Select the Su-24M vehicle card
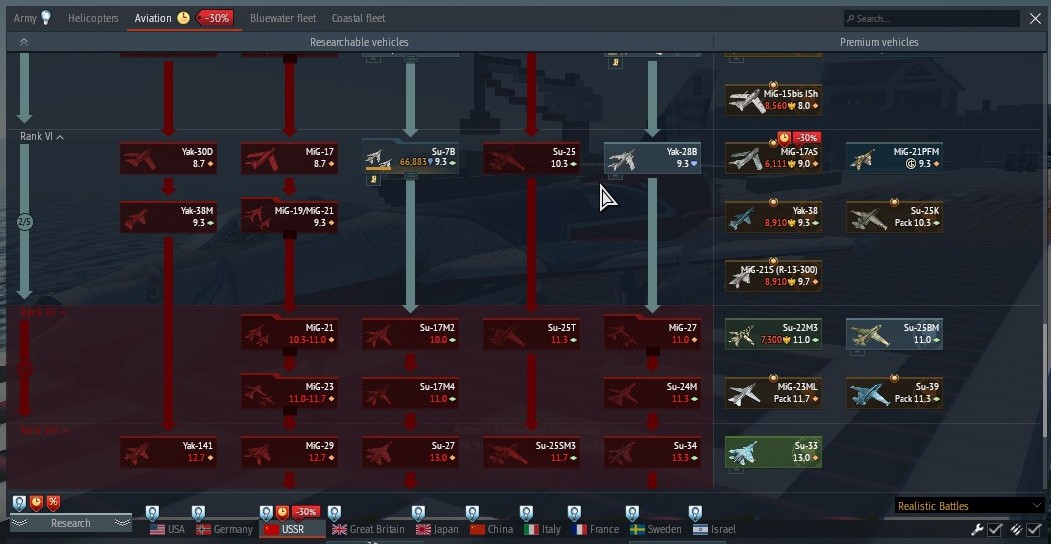Image resolution: width=1051 pixels, height=544 pixels. (x=652, y=393)
